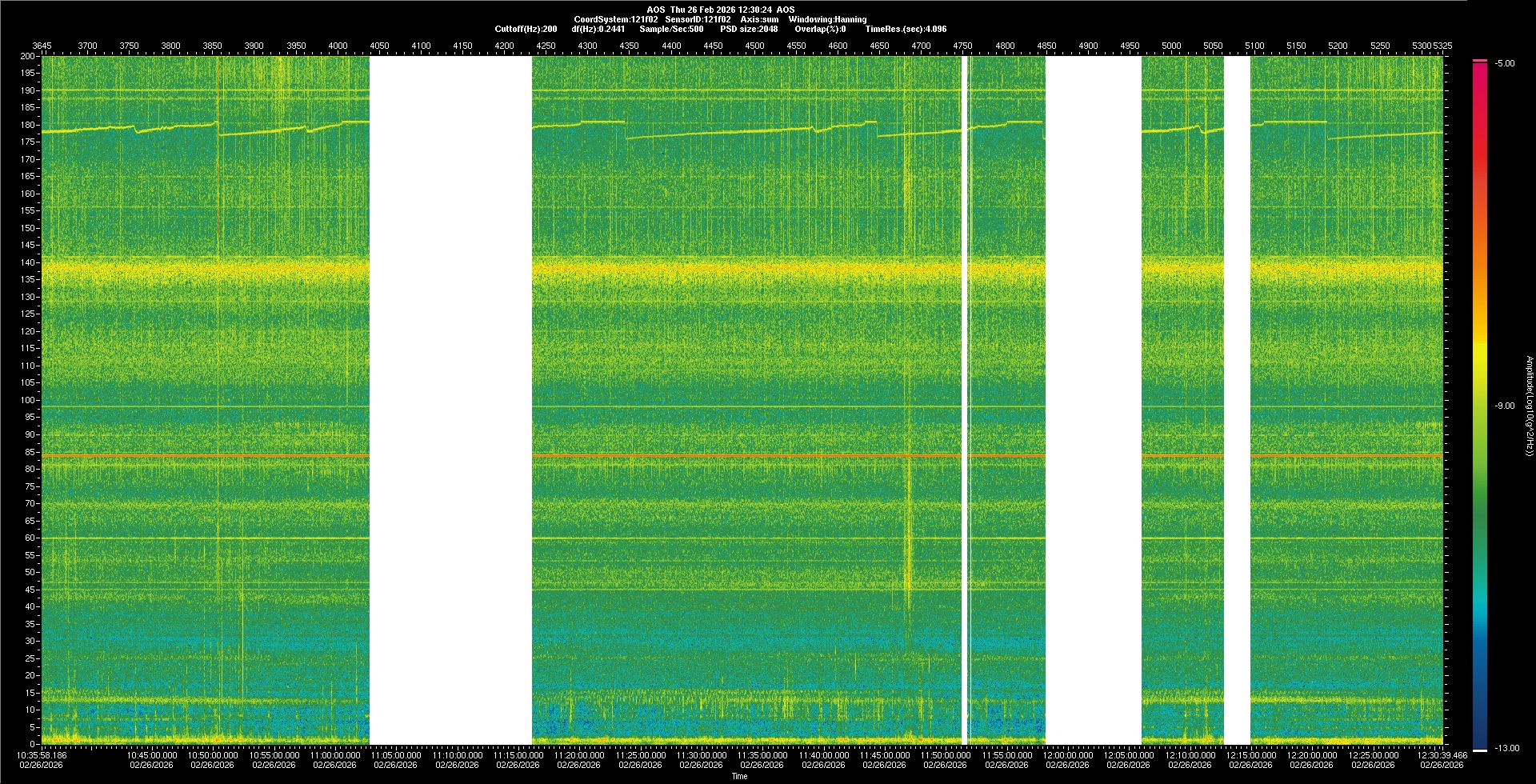Screen dimensions: 1536x784
Task: Click the Time label under the x-axis
Action: [x=739, y=776]
